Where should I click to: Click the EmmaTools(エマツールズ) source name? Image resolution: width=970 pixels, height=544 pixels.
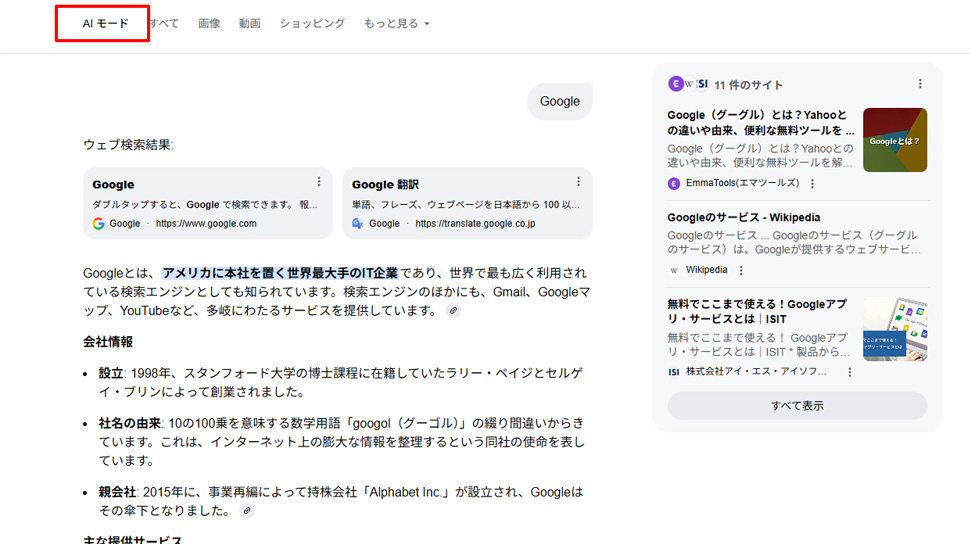[742, 183]
